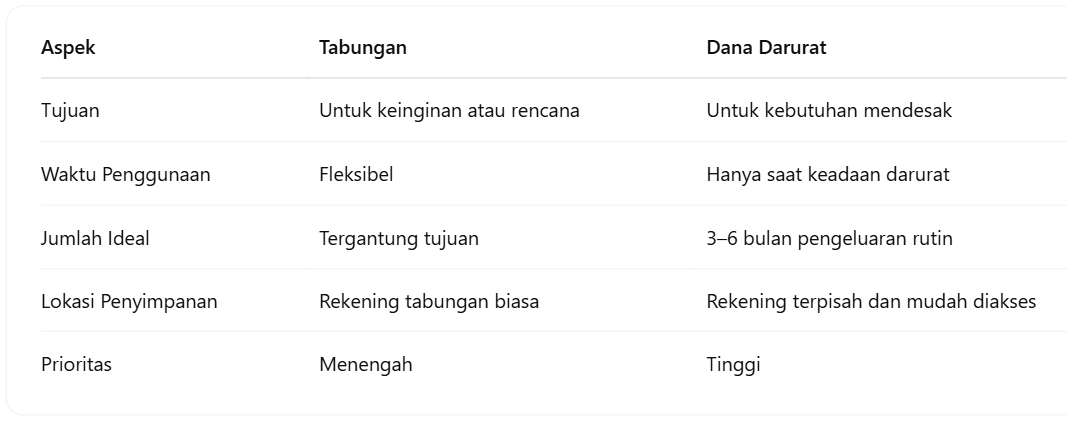Viewport: 1067px width, 442px height.
Task: Select the Waktu Penggunaan row label
Action: click(x=126, y=174)
